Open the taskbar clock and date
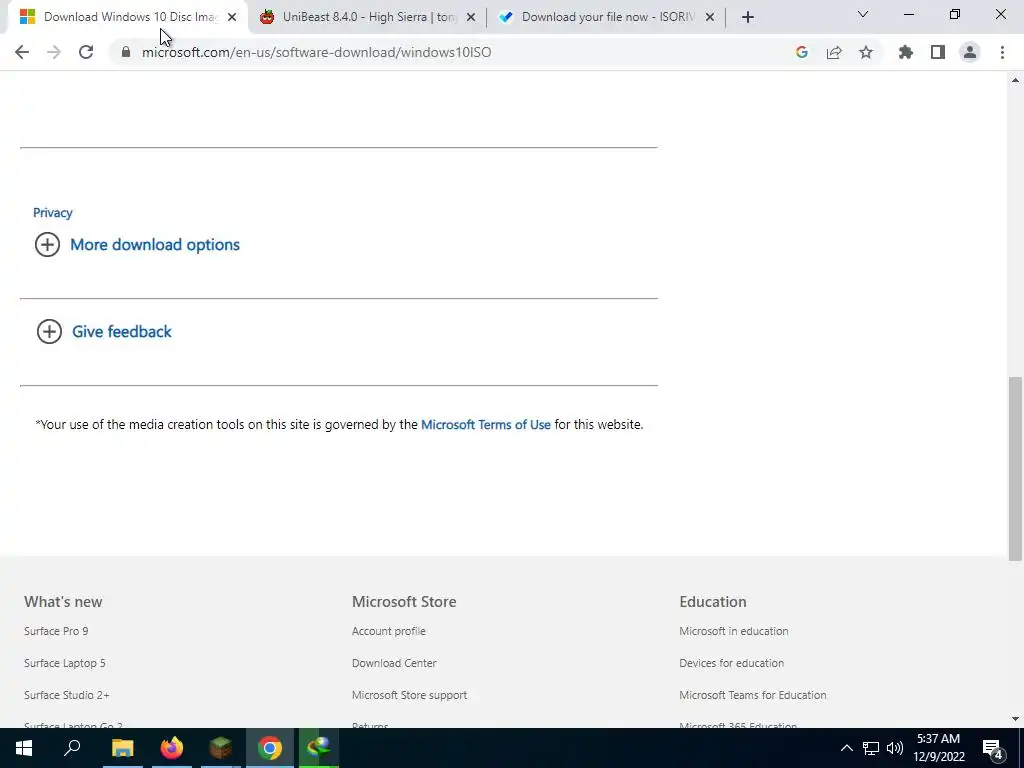Screen dimensions: 1024x768 click(x=938, y=748)
